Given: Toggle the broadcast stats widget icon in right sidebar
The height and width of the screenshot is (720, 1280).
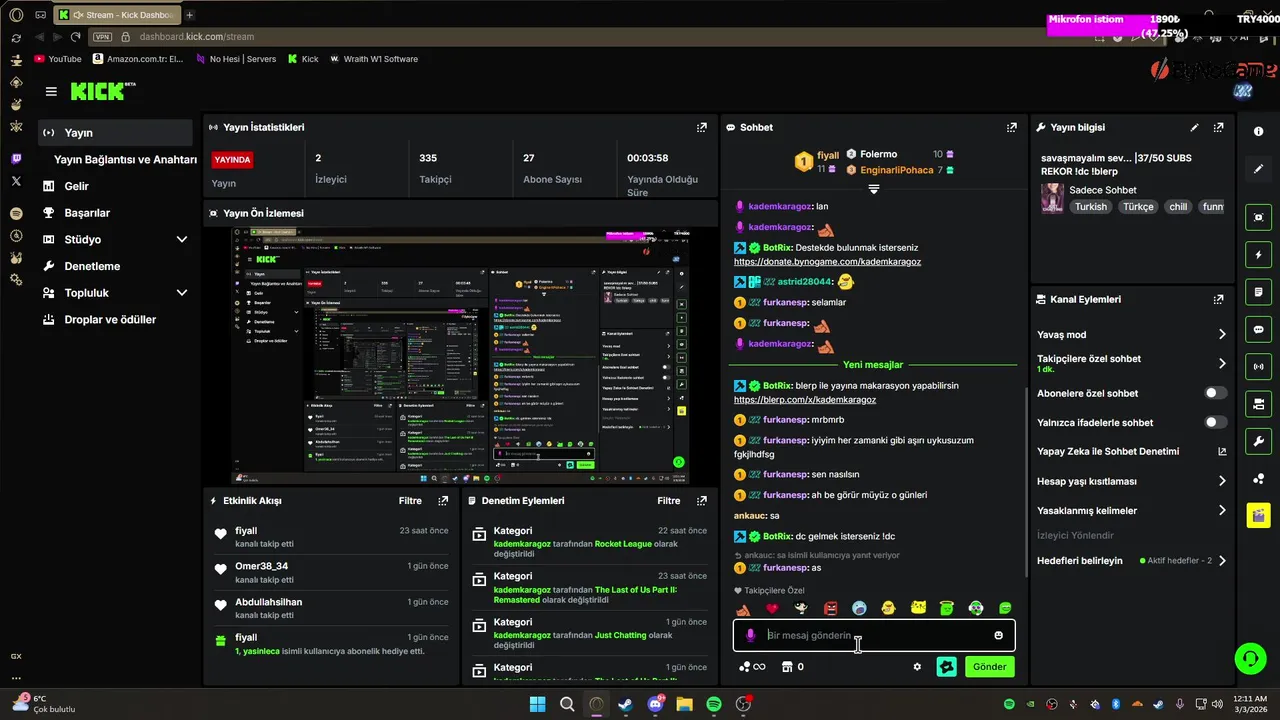Looking at the screenshot, I should [1258, 367].
